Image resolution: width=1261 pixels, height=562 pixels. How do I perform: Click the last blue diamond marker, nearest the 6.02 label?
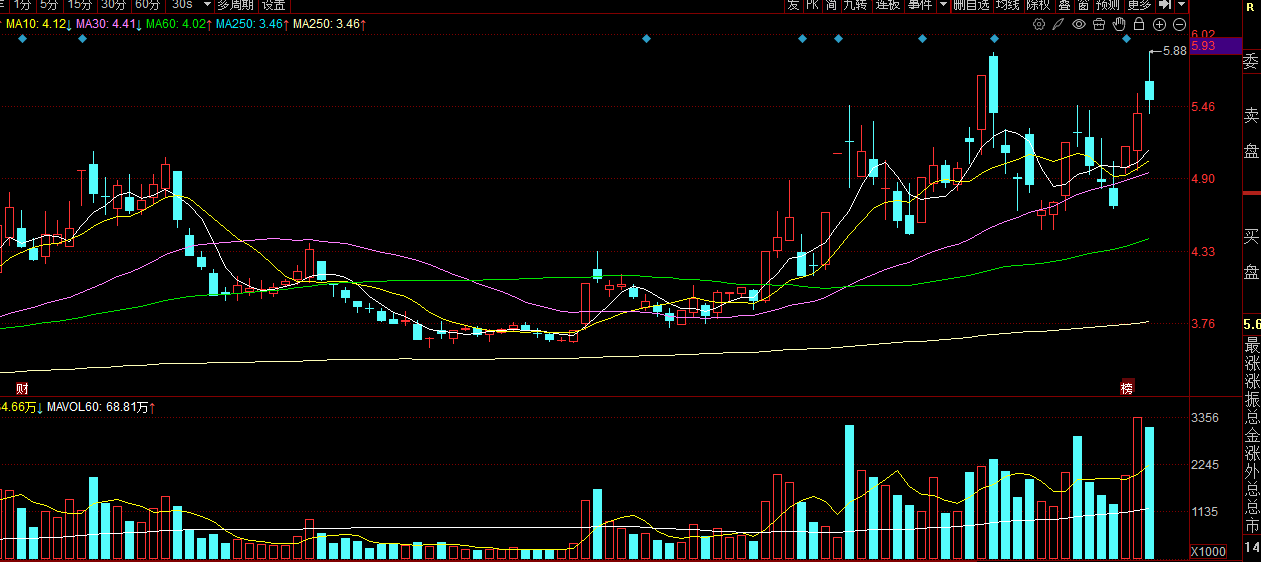click(1127, 39)
